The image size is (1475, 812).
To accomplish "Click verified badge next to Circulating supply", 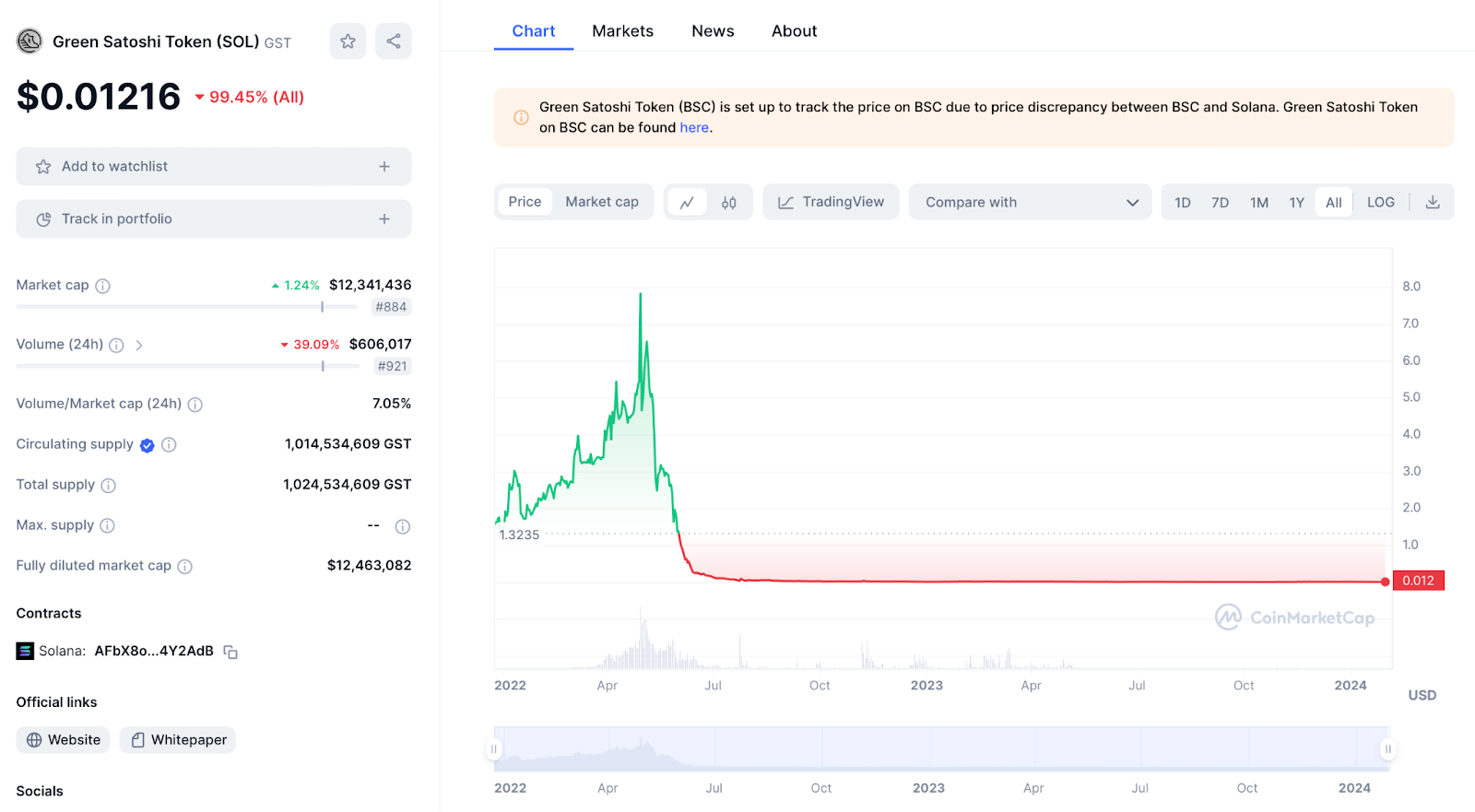I will click(x=147, y=445).
